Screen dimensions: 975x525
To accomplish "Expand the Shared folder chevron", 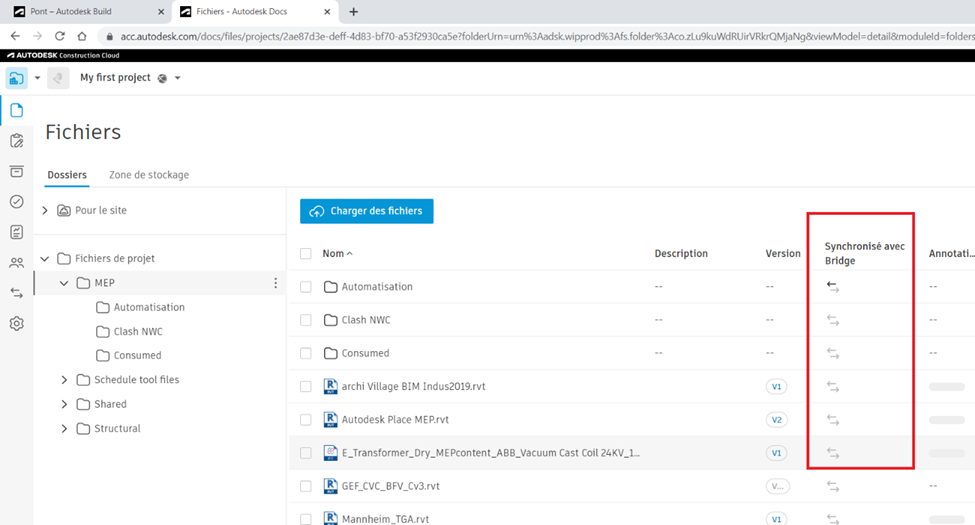I will coord(64,404).
